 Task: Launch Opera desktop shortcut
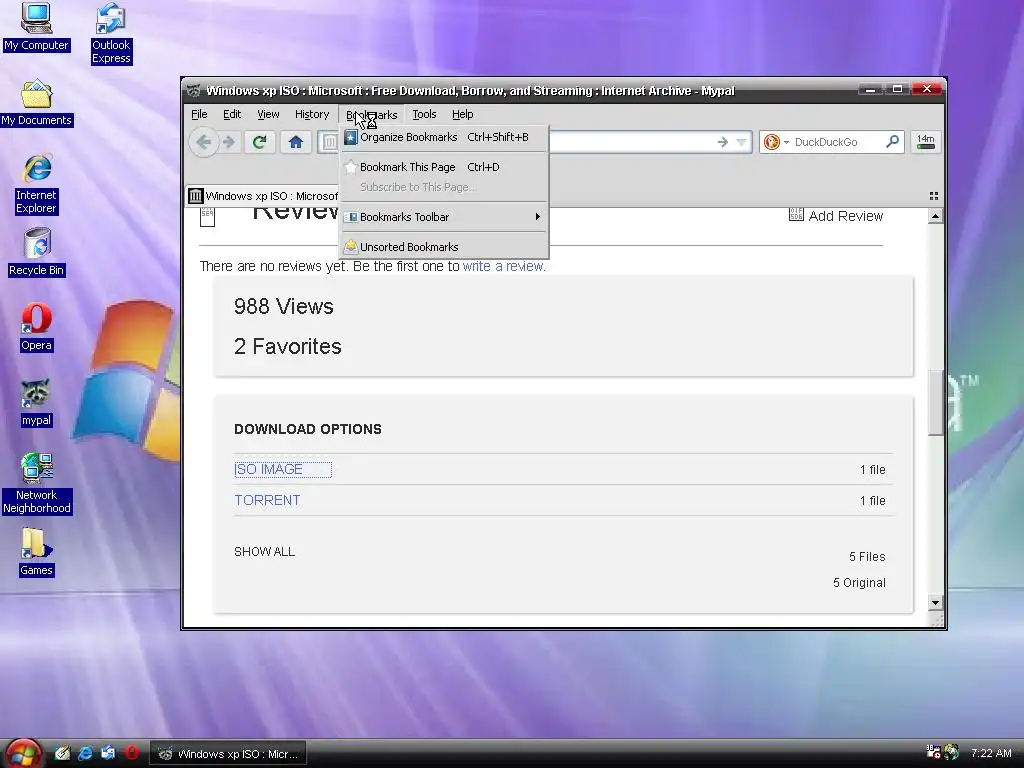[x=36, y=327]
